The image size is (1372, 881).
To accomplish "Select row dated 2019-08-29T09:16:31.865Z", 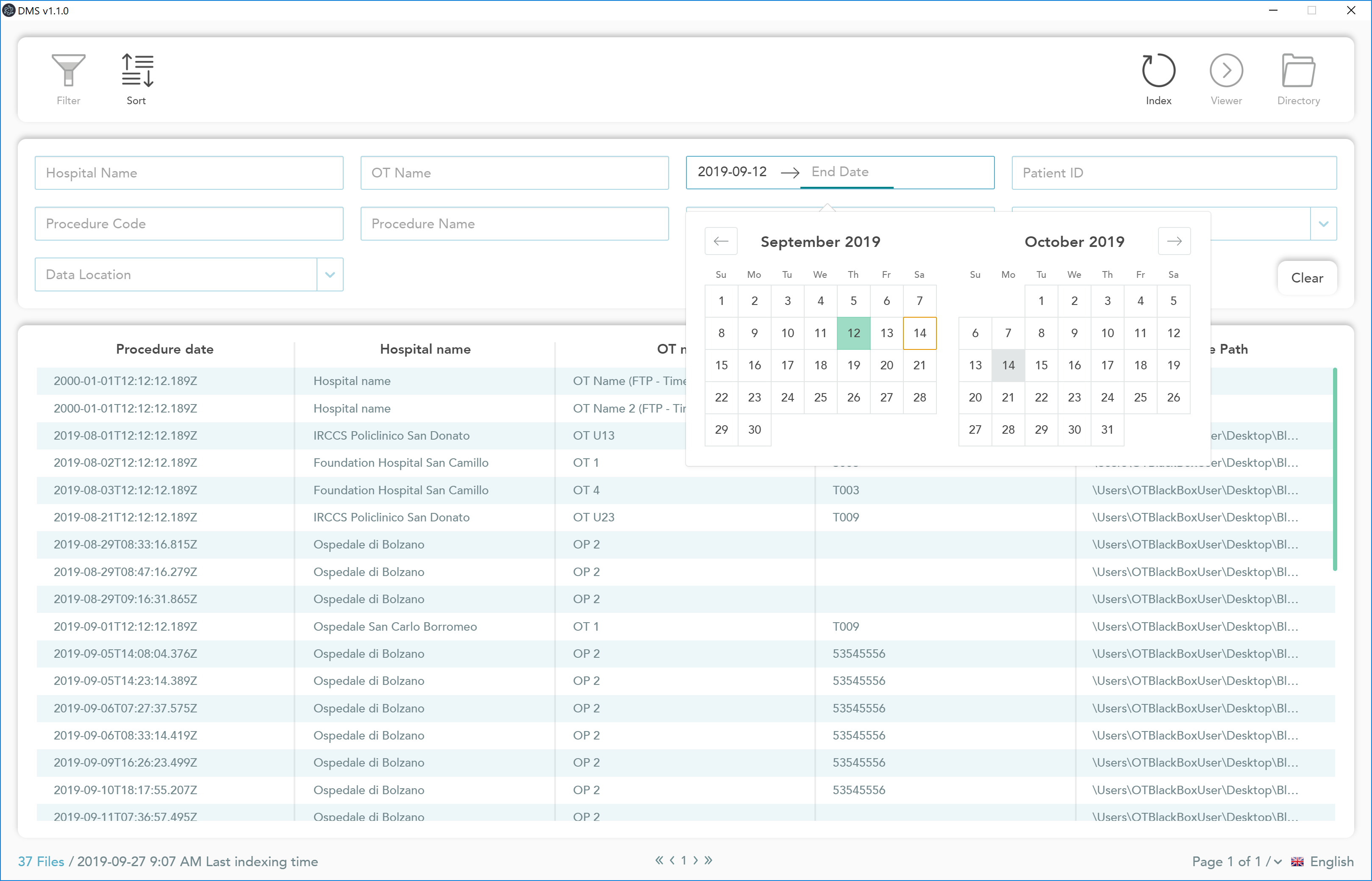I will [686, 599].
